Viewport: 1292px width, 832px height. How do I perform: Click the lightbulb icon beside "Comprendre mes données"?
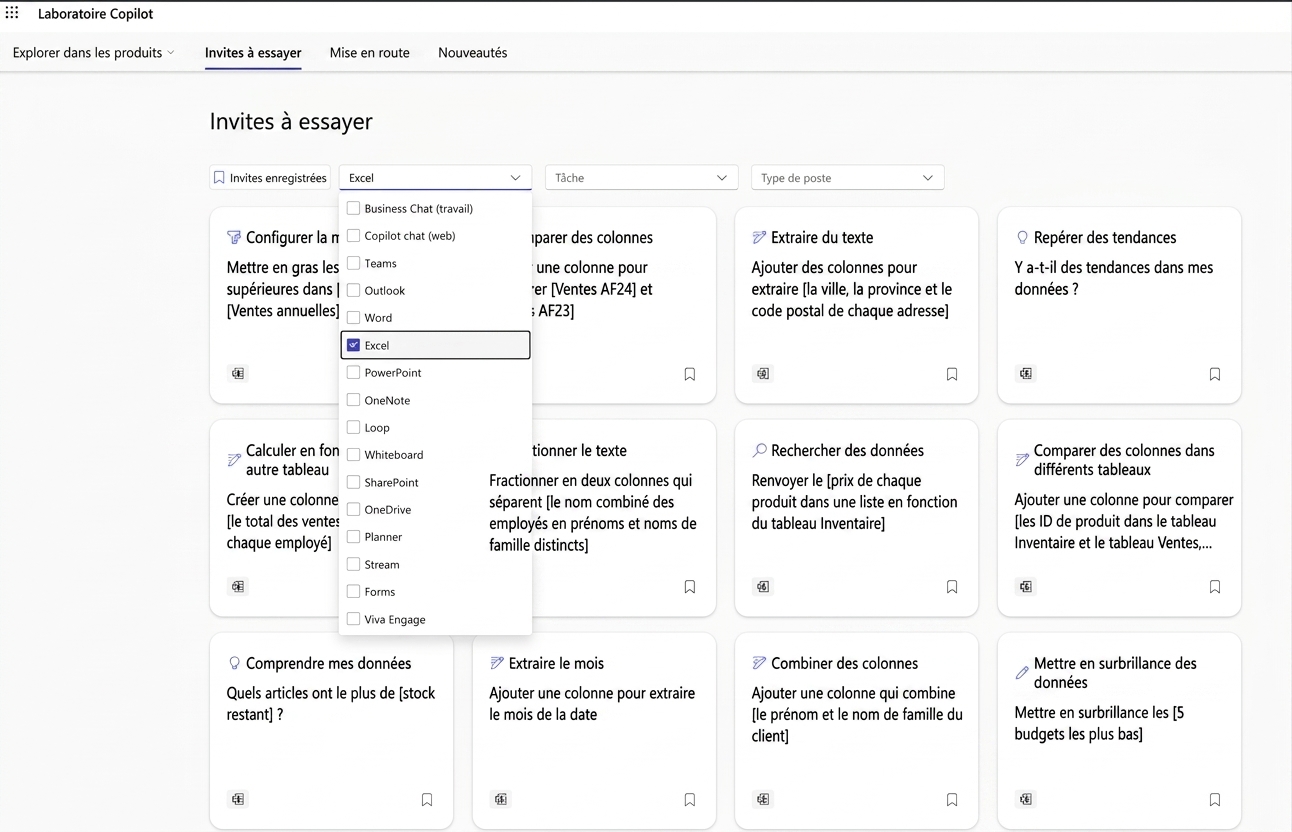234,663
